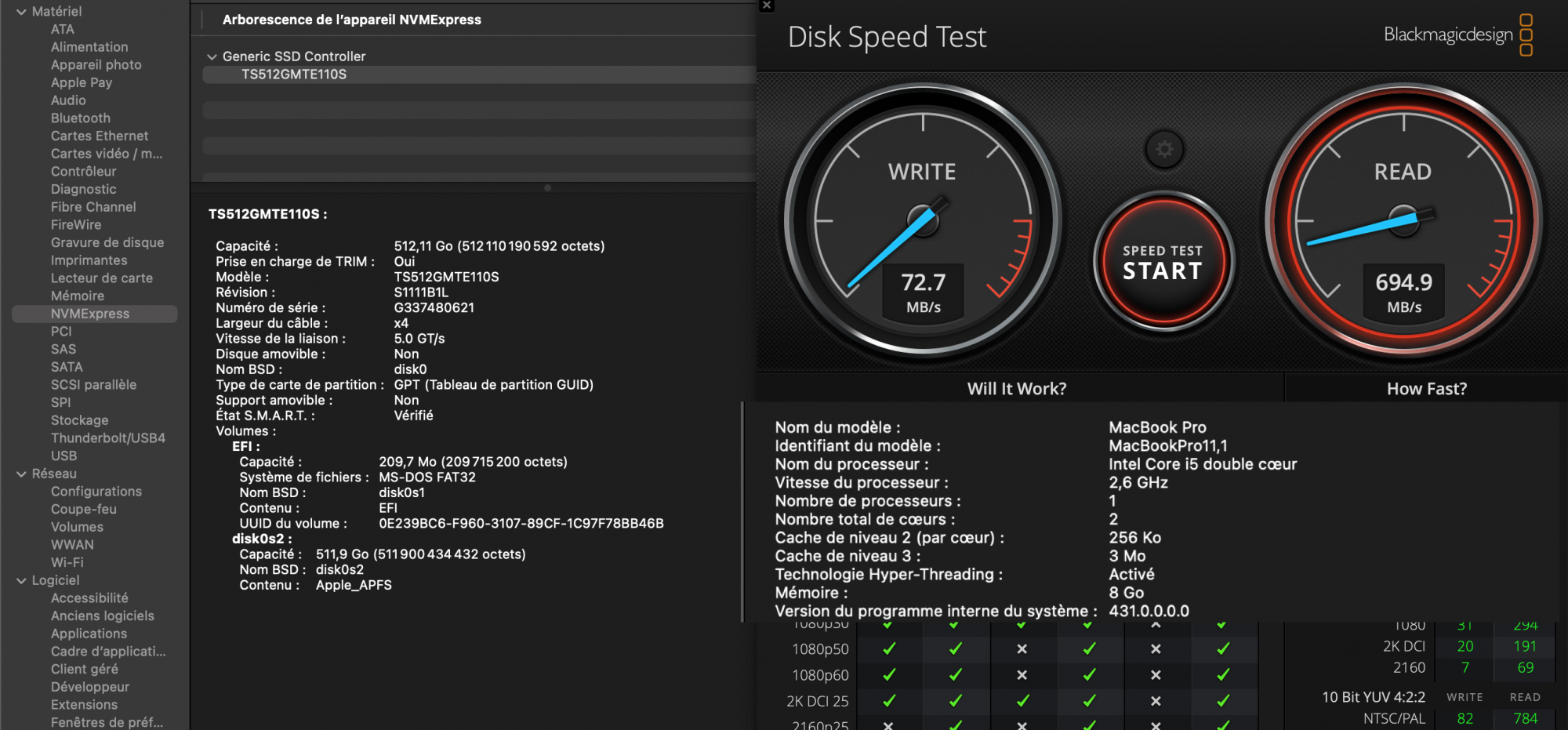The height and width of the screenshot is (730, 1568).
Task: Select Gravure de disque entry
Action: click(x=107, y=242)
